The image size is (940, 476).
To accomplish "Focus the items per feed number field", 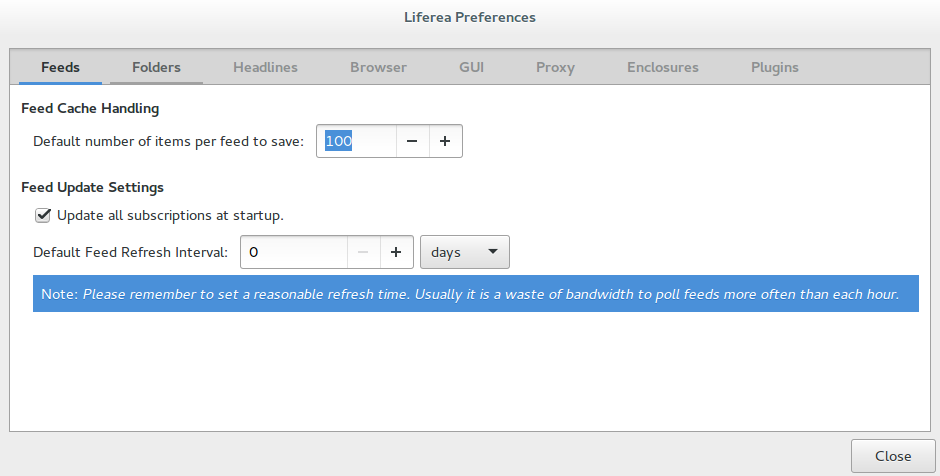I will pos(357,141).
